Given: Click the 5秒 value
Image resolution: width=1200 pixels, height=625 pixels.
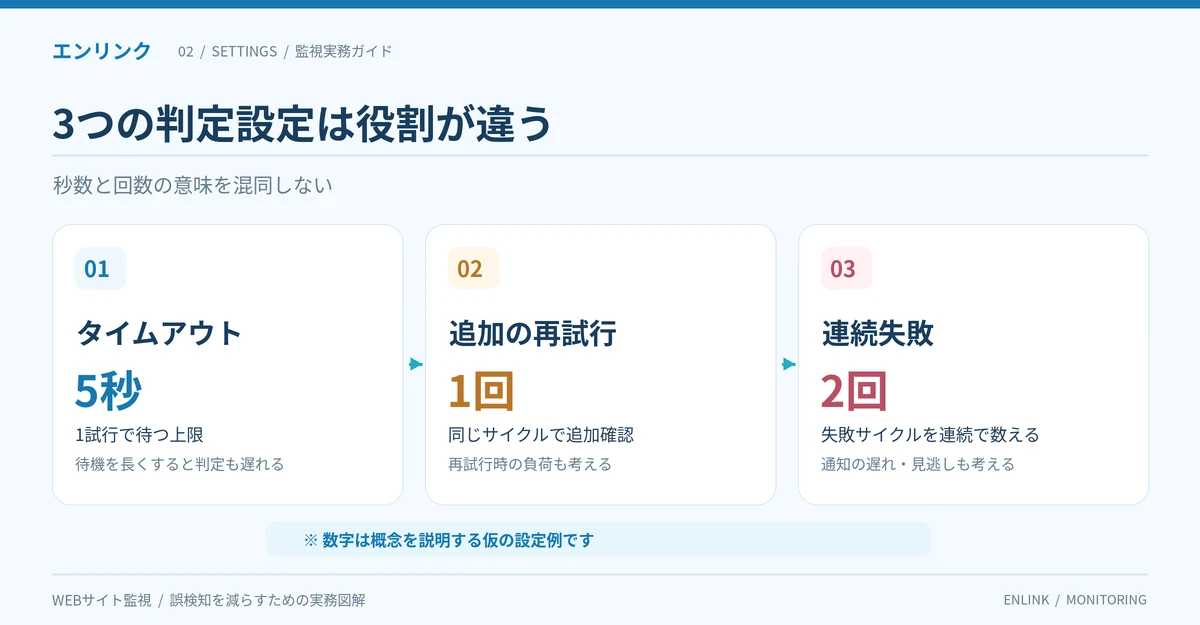Looking at the screenshot, I should (108, 390).
